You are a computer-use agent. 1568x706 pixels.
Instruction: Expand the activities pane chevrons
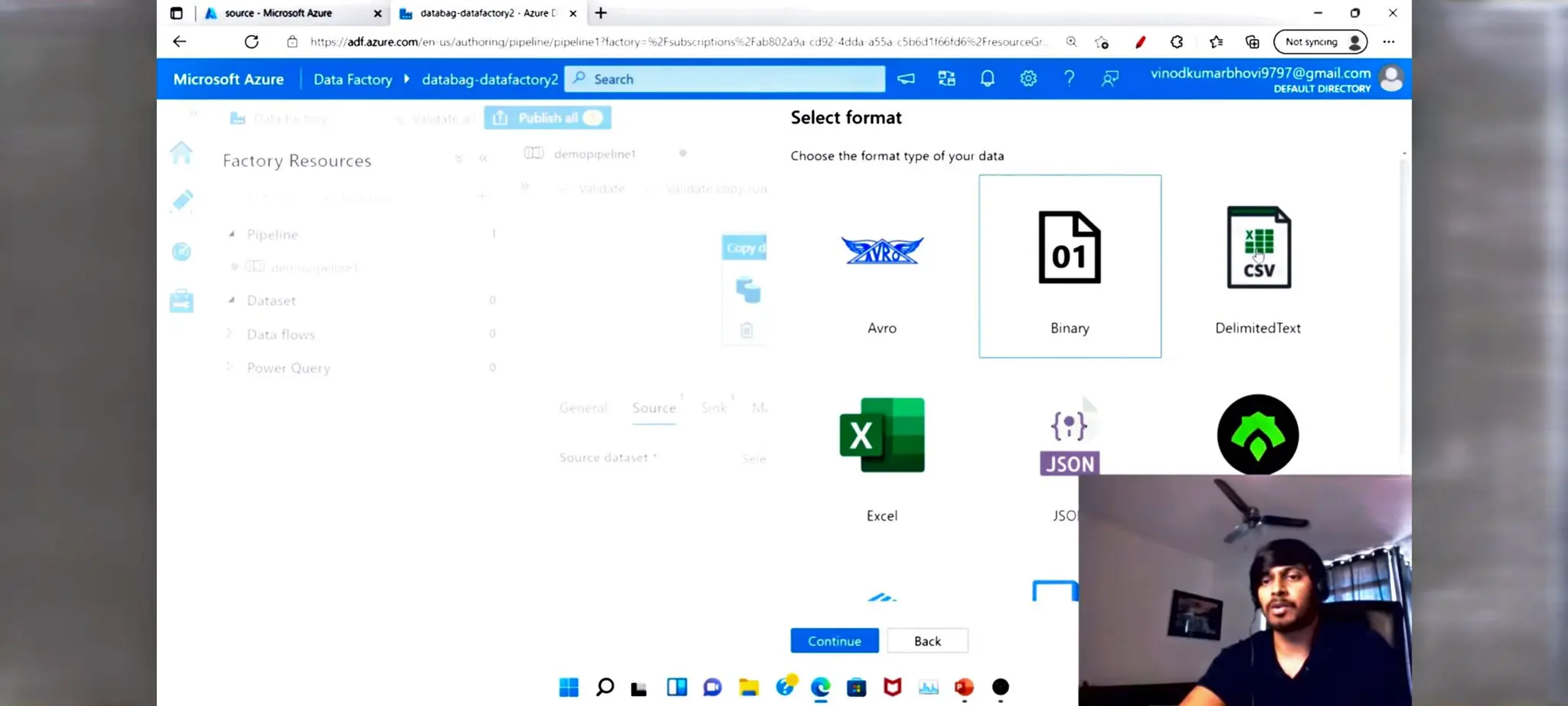coord(524,186)
